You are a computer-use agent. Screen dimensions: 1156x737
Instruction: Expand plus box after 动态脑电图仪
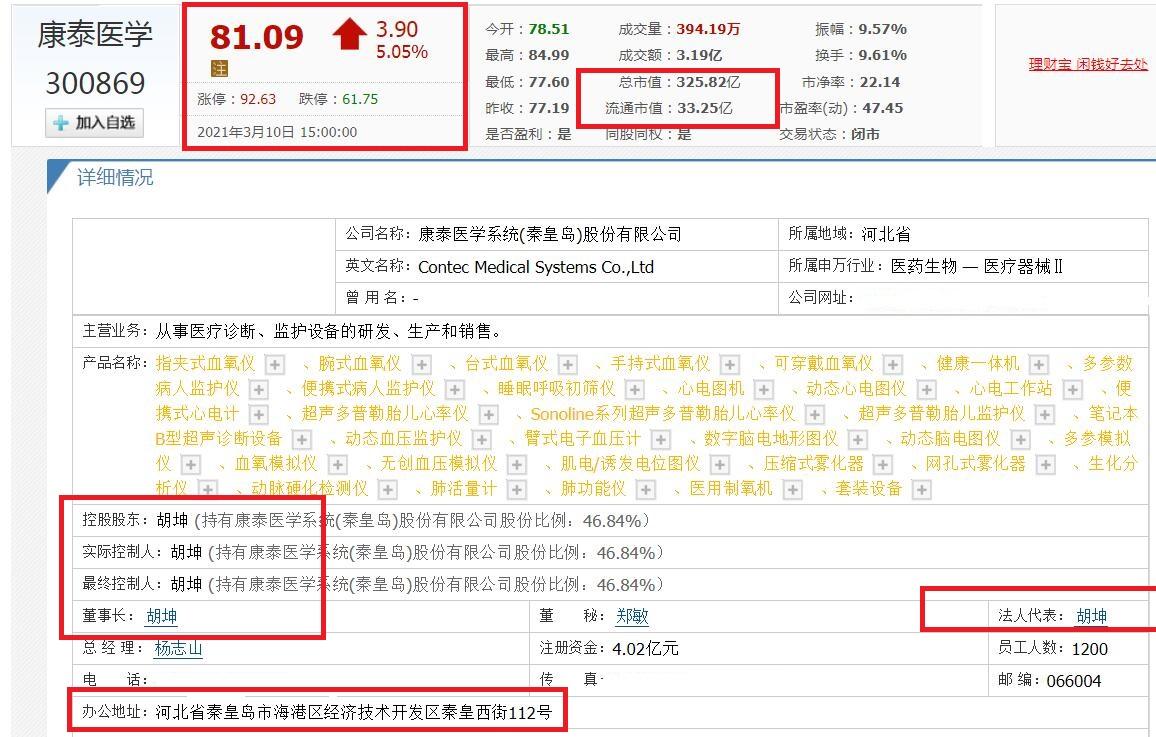click(x=1020, y=440)
